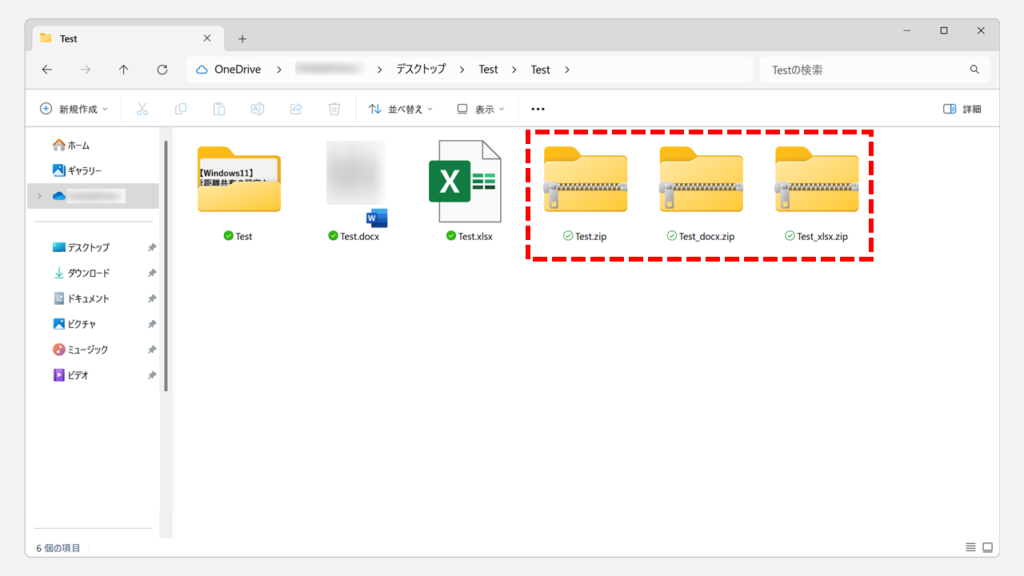
Task: Unpin ダウンロード using its pin icon
Action: [152, 273]
